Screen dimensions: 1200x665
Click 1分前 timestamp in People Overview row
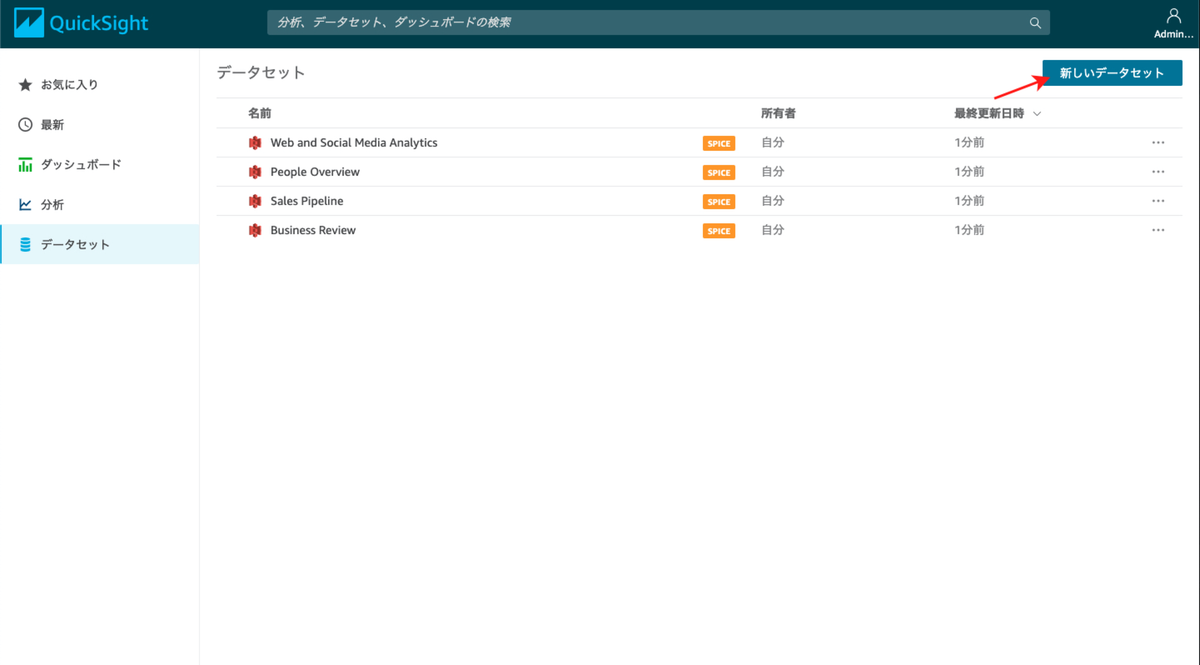(969, 172)
